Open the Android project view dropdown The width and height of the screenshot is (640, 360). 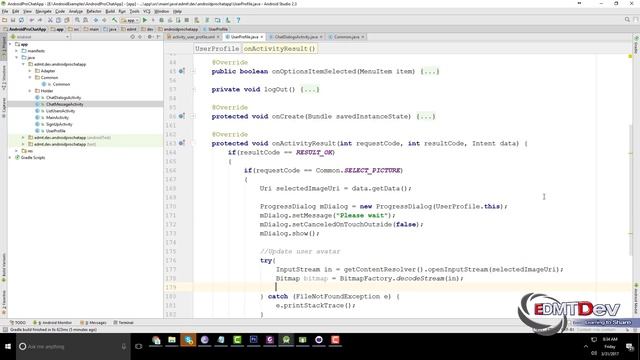(40, 37)
